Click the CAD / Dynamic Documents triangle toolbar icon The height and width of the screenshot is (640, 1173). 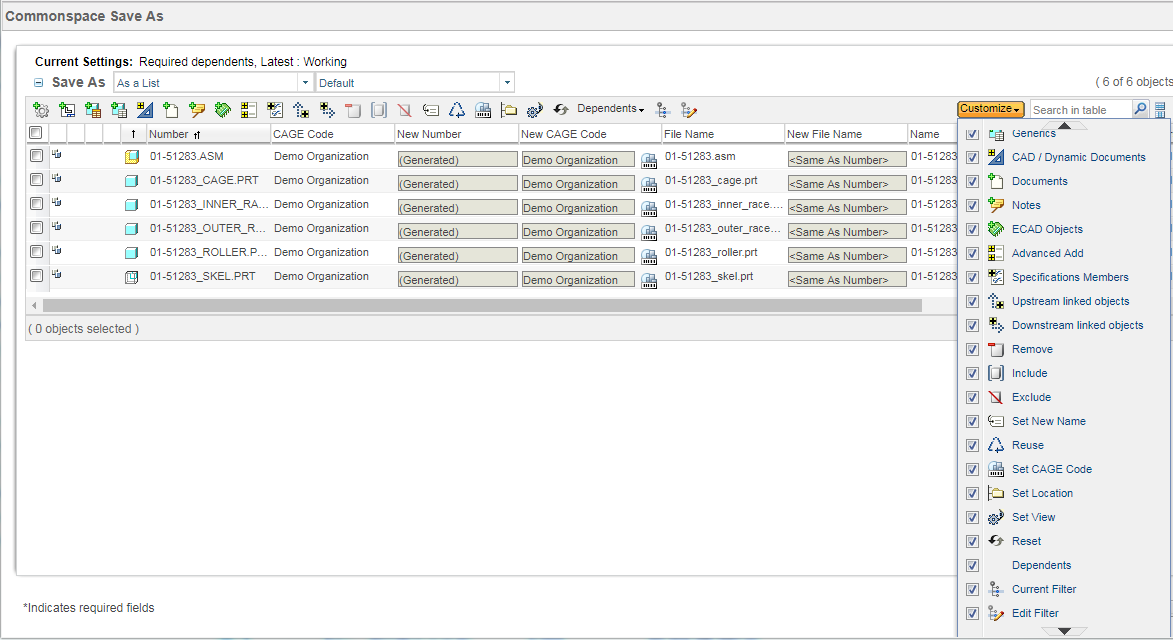tap(145, 110)
